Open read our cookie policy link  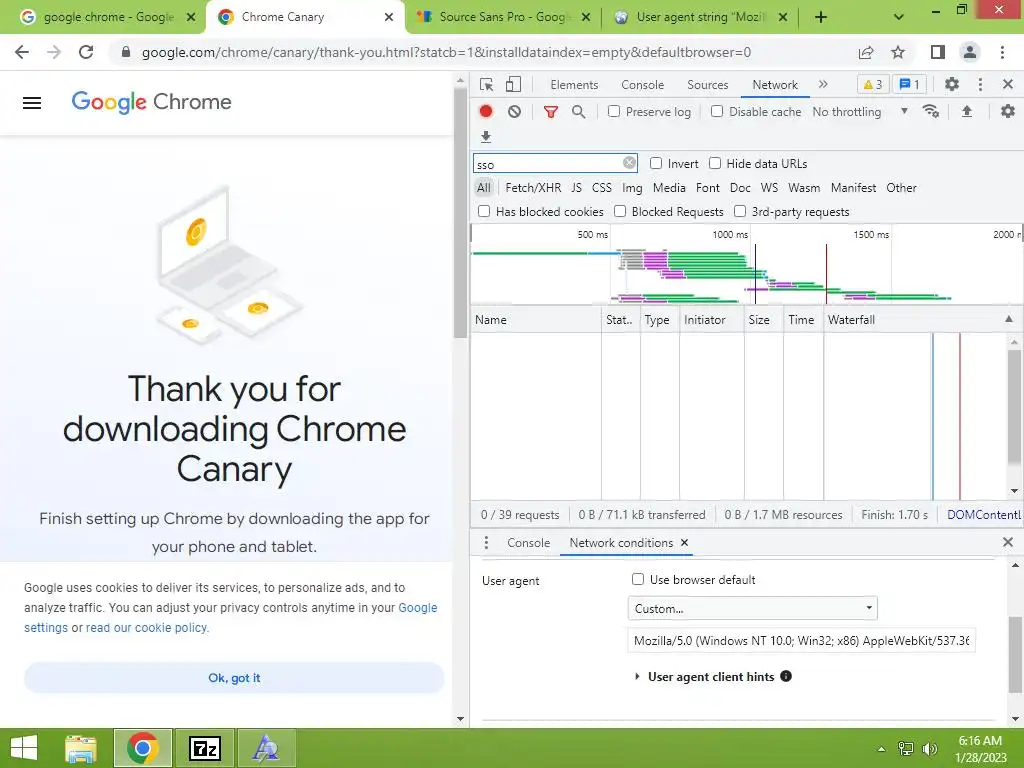146,628
